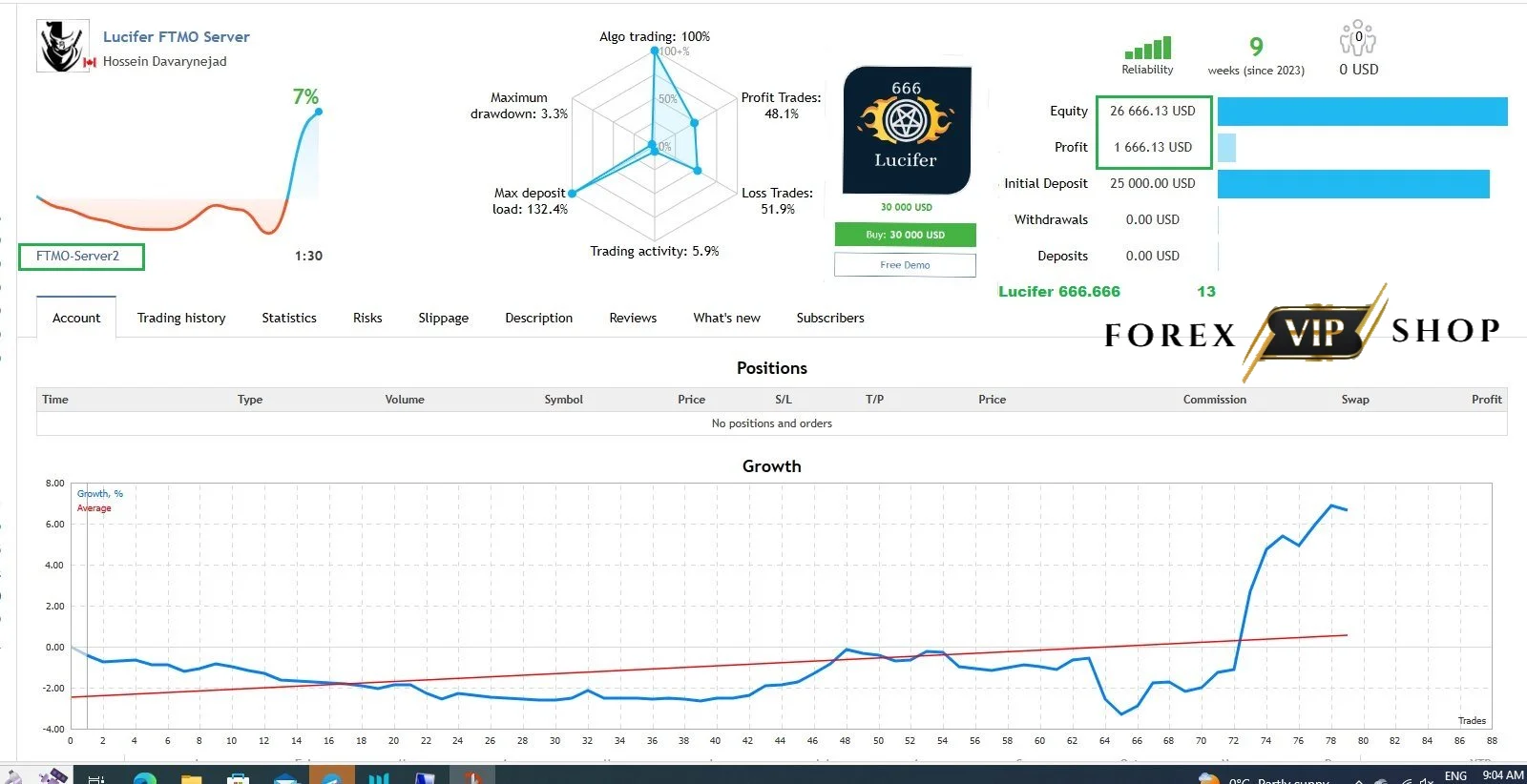Click the Maximum drawdown 3.3% label
1527x784 pixels.
click(519, 106)
